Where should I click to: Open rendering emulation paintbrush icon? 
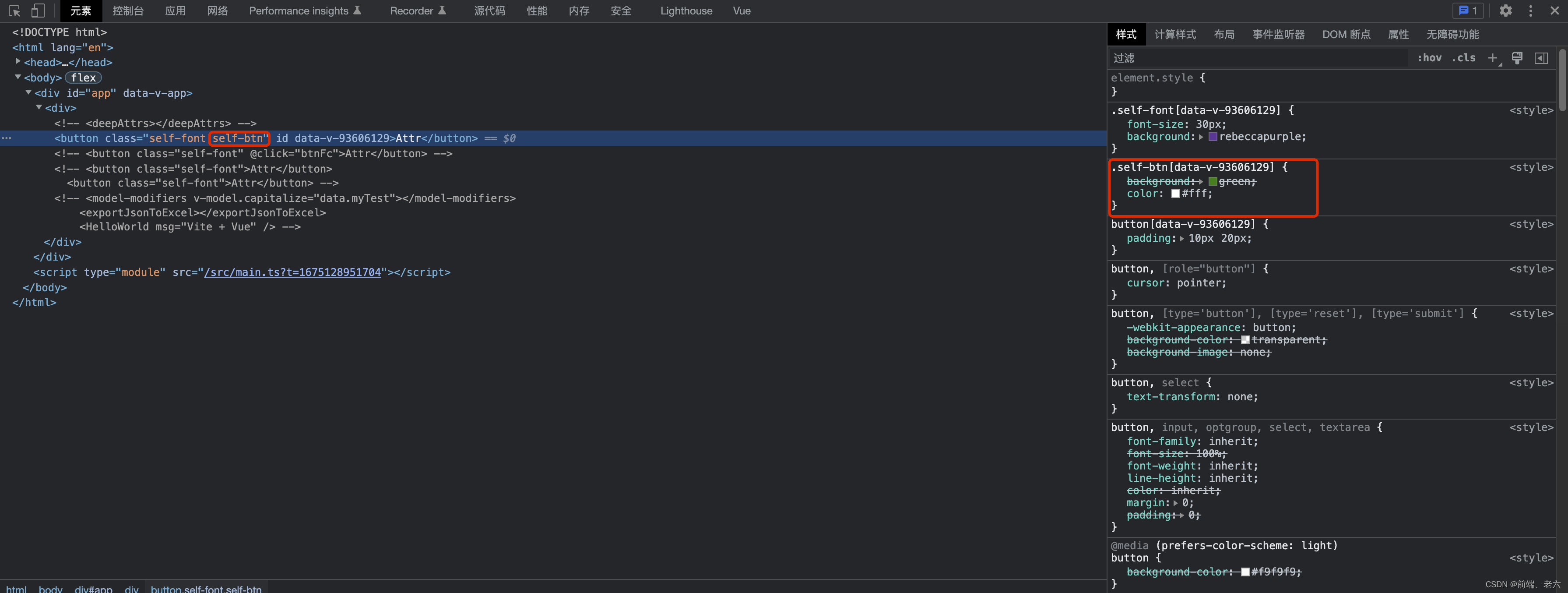click(1517, 58)
